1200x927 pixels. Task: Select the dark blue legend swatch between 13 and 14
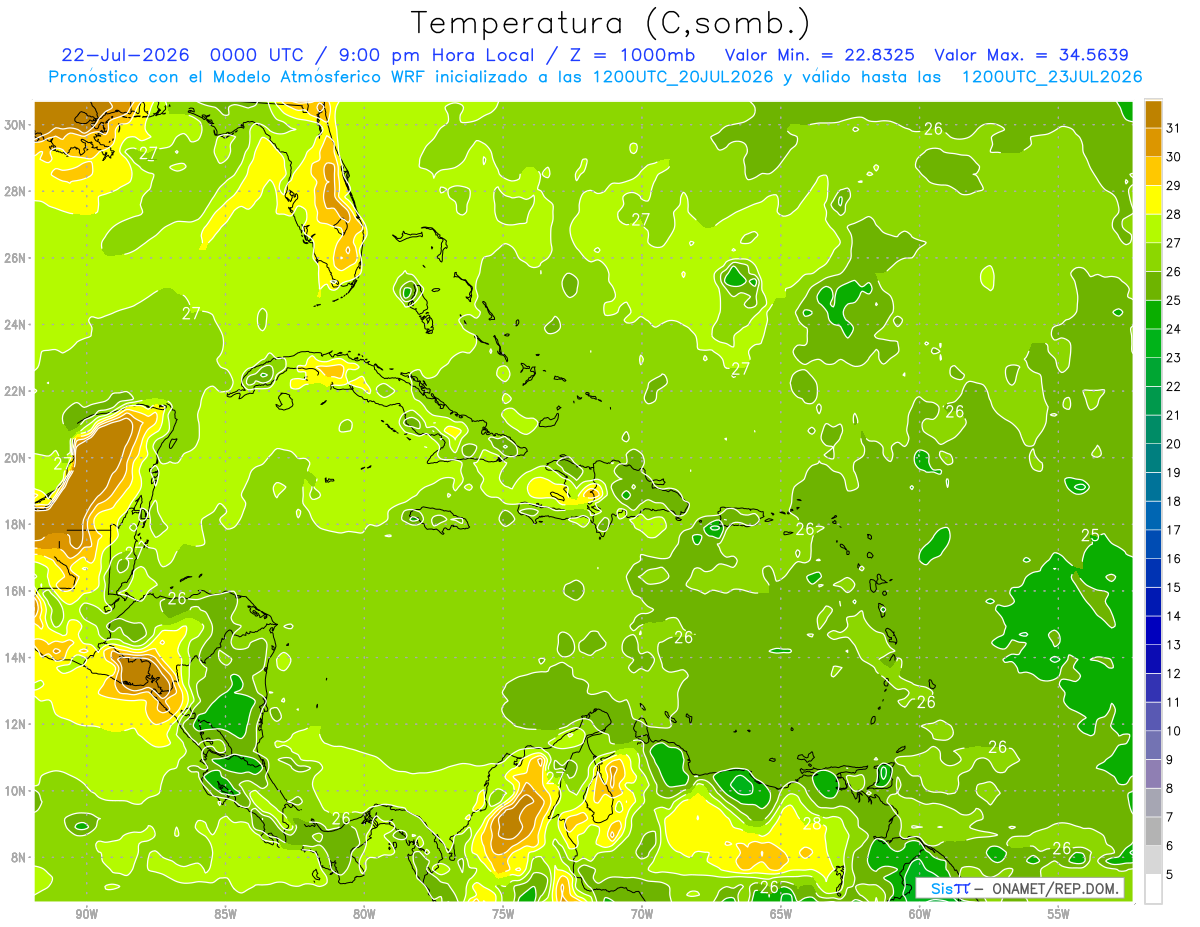1153,631
